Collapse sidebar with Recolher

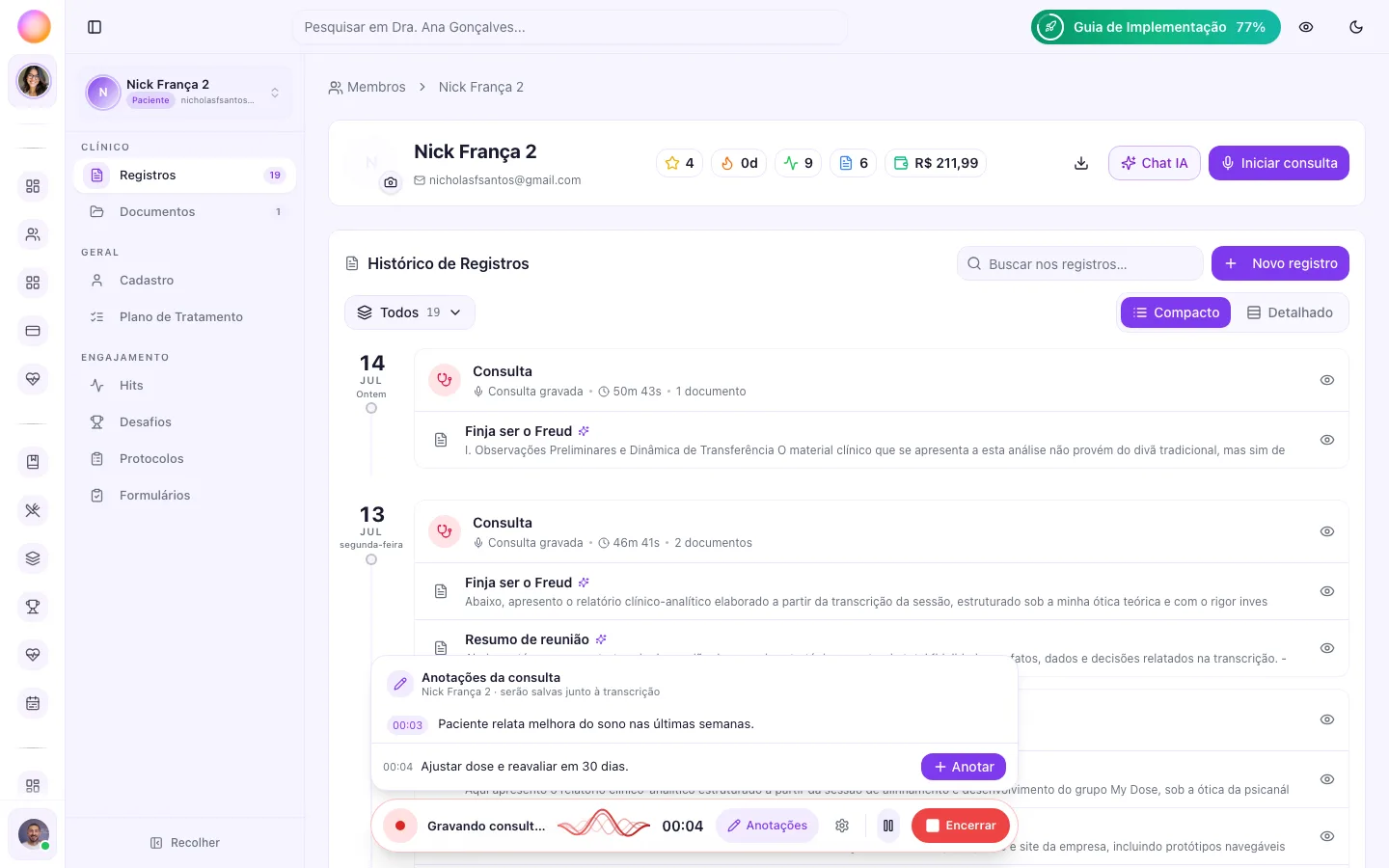[184, 843]
